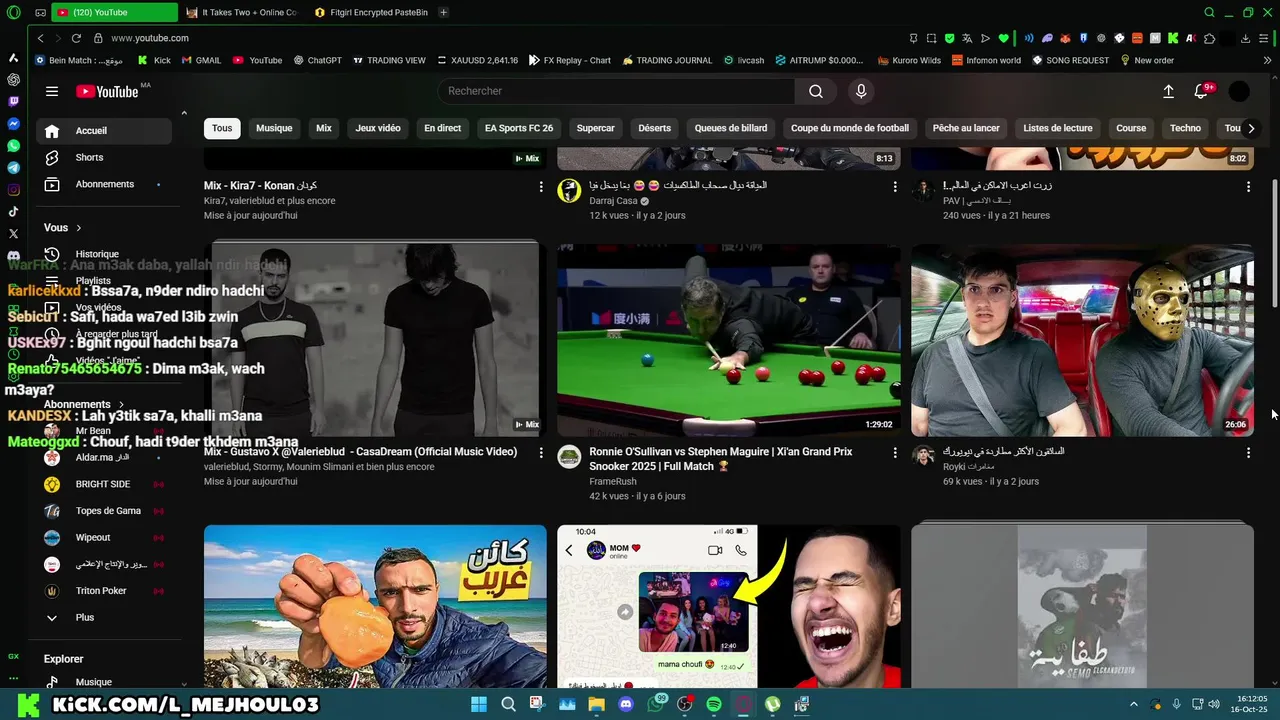Open a new browser tab with plus
The height and width of the screenshot is (720, 1280).
click(x=443, y=12)
